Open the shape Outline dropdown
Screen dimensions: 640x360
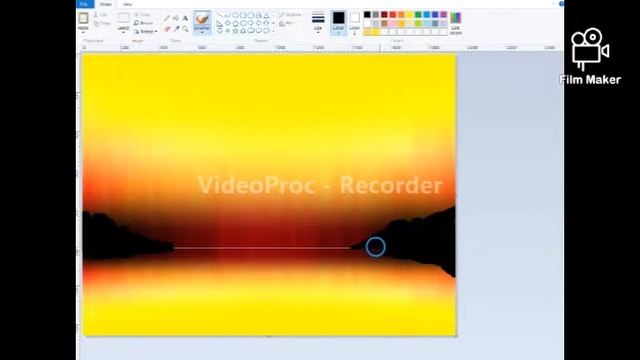pos(292,15)
